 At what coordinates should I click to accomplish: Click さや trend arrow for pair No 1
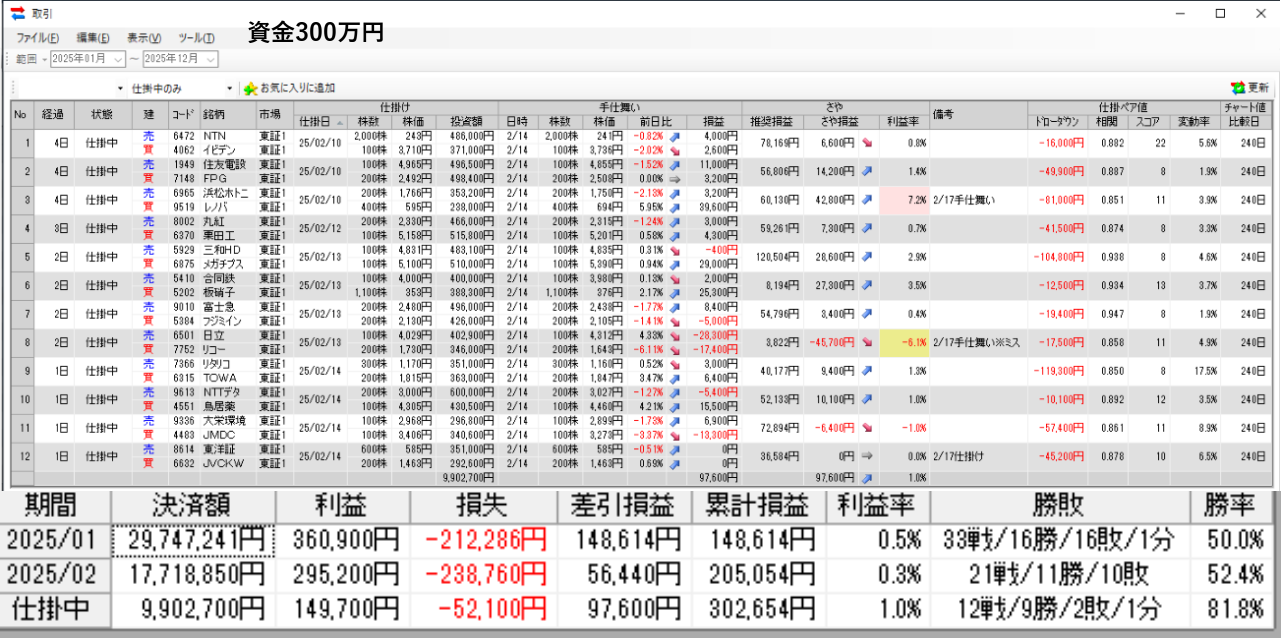click(866, 143)
